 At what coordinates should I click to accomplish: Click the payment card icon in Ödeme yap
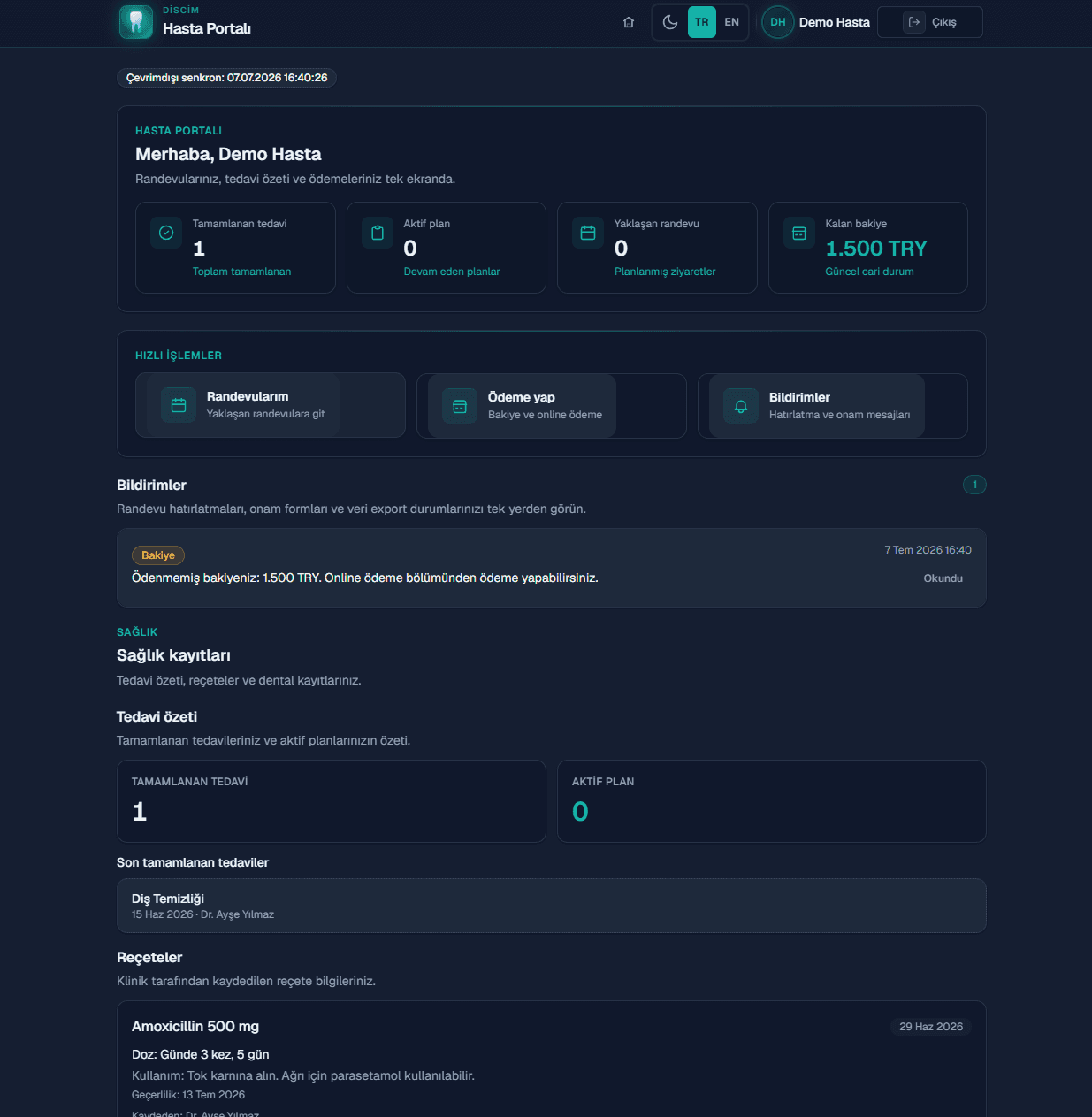[460, 406]
